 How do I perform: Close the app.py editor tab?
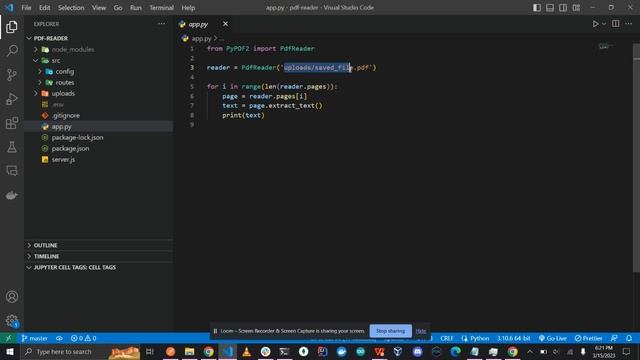click(225, 24)
